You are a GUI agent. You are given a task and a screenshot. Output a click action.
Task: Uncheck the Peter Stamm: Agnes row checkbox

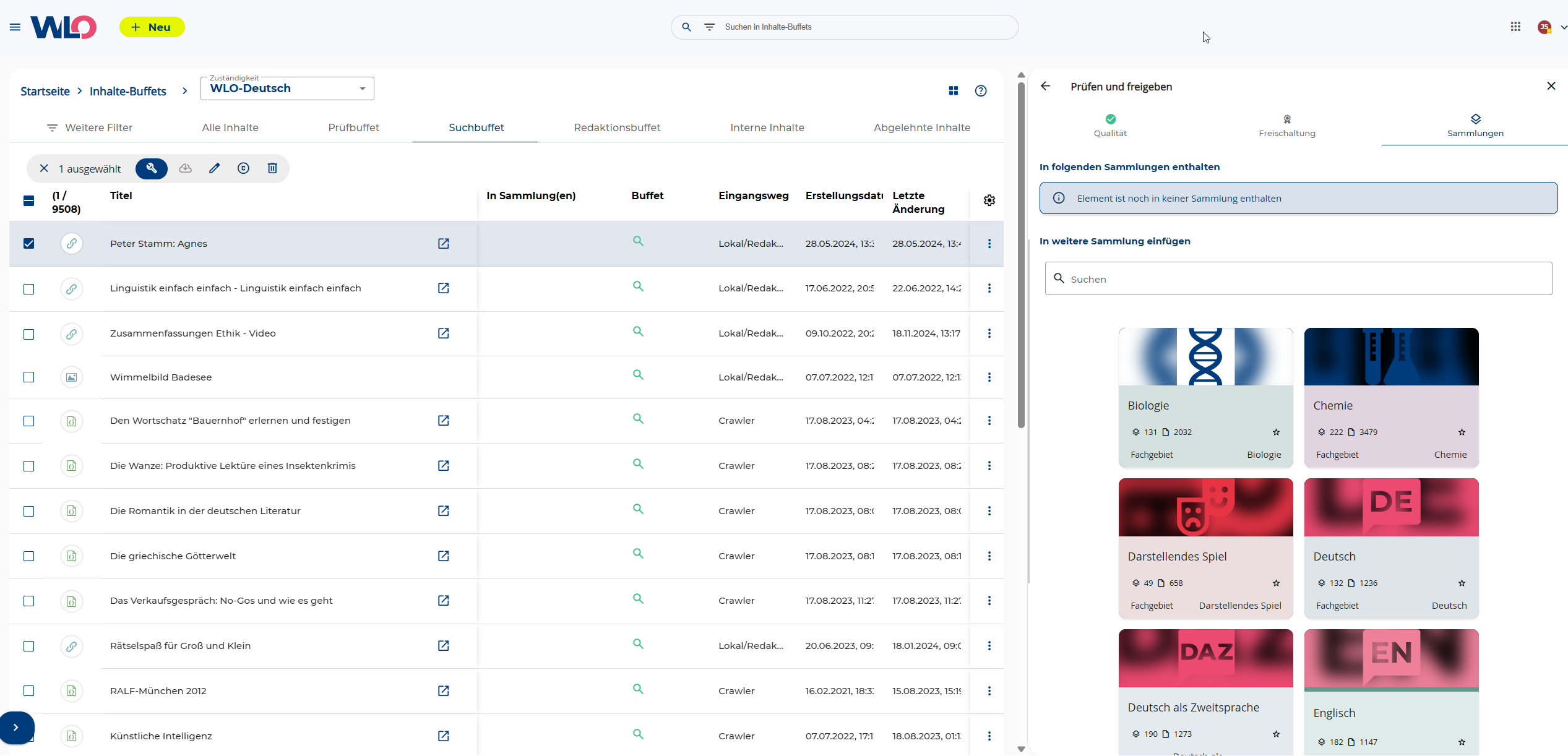click(x=29, y=244)
